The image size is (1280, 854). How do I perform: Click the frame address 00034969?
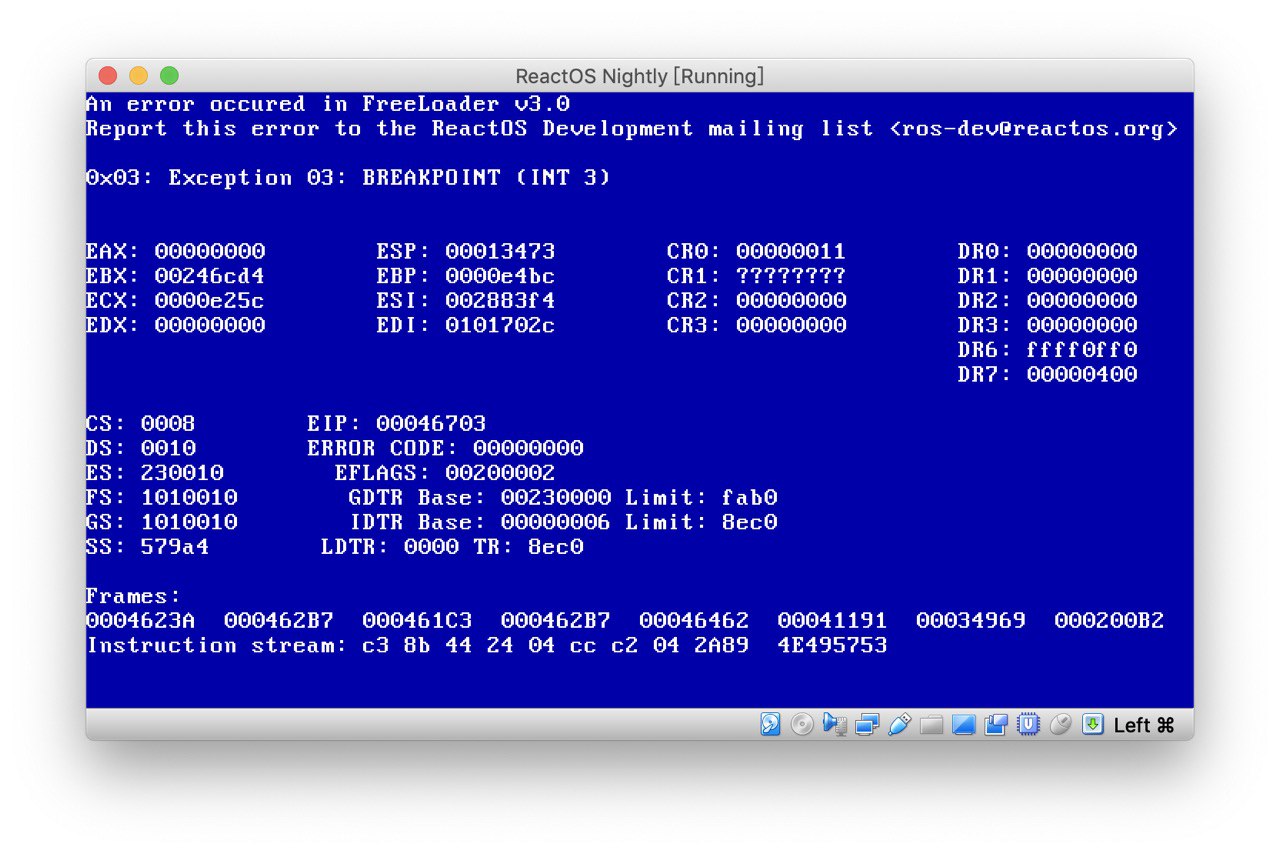(971, 620)
